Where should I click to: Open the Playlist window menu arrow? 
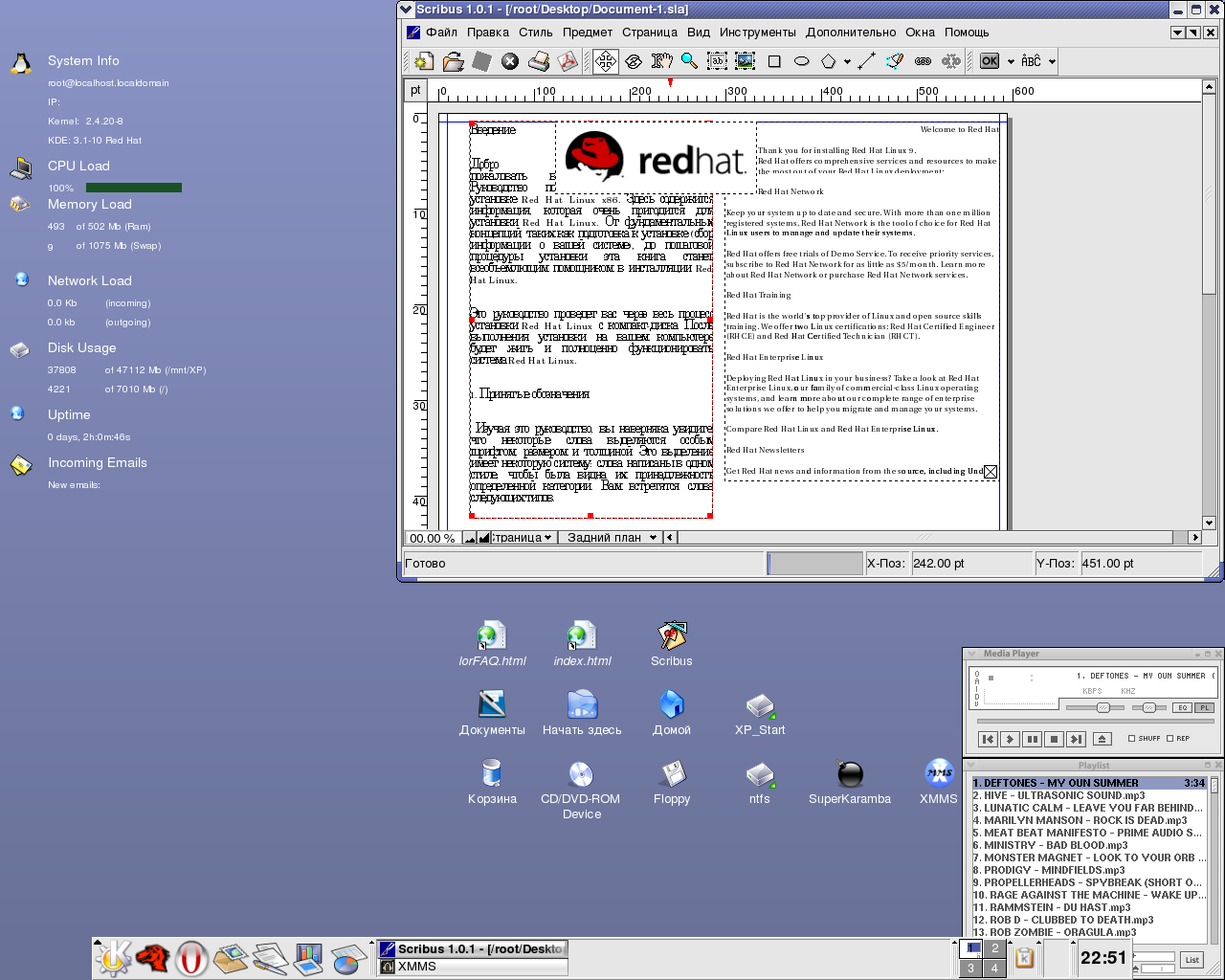click(970, 765)
